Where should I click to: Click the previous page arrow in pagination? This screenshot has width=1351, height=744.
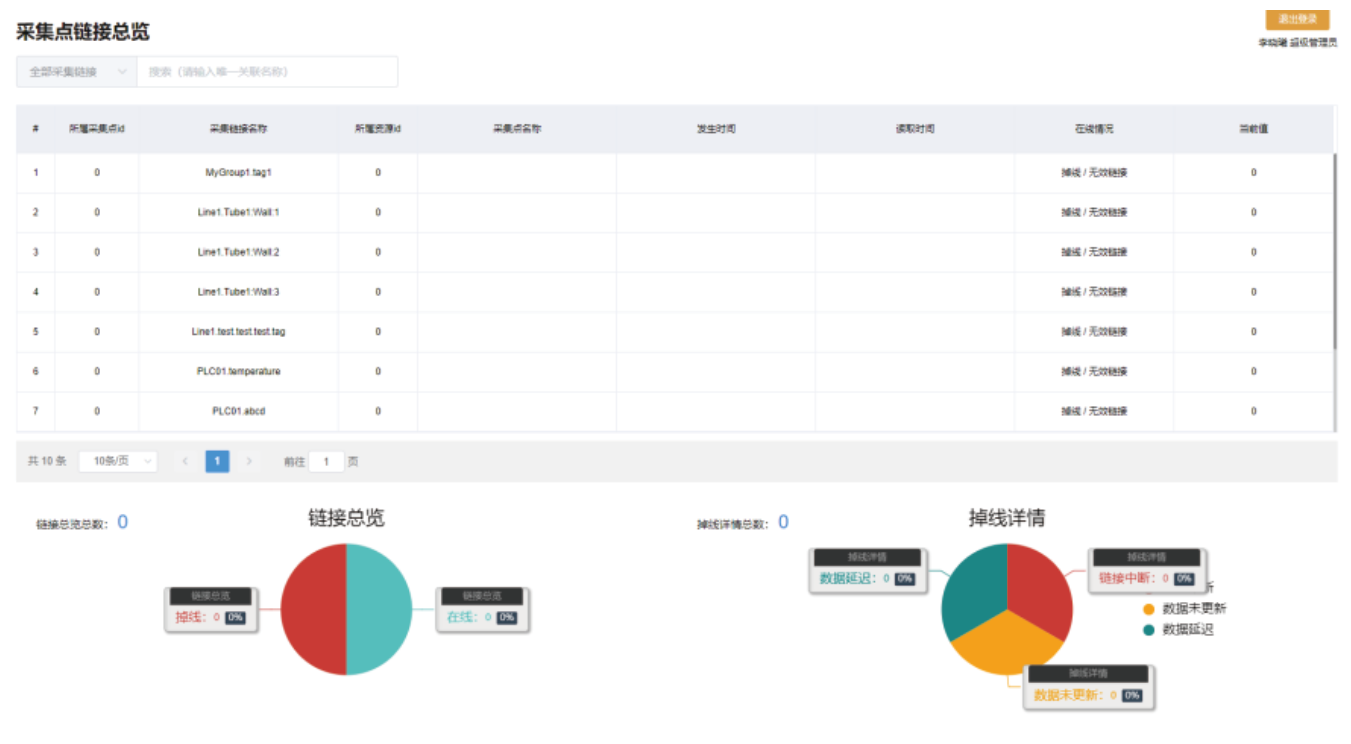tap(185, 461)
